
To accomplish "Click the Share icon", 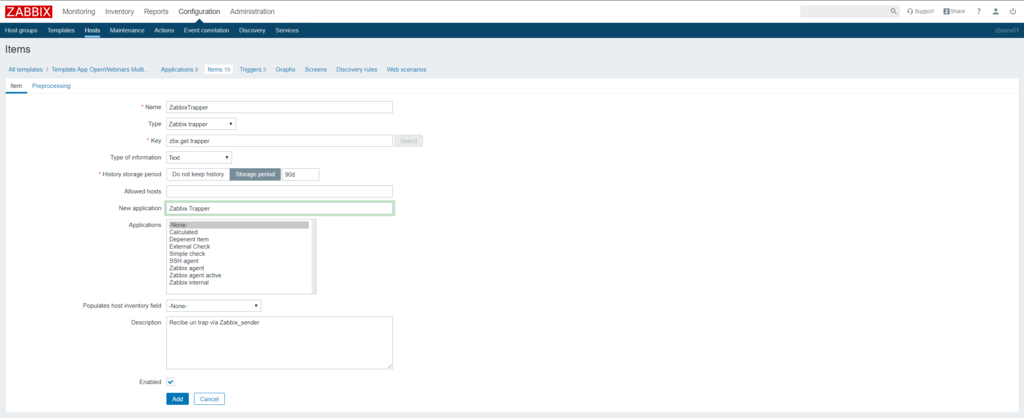I will (x=954, y=11).
